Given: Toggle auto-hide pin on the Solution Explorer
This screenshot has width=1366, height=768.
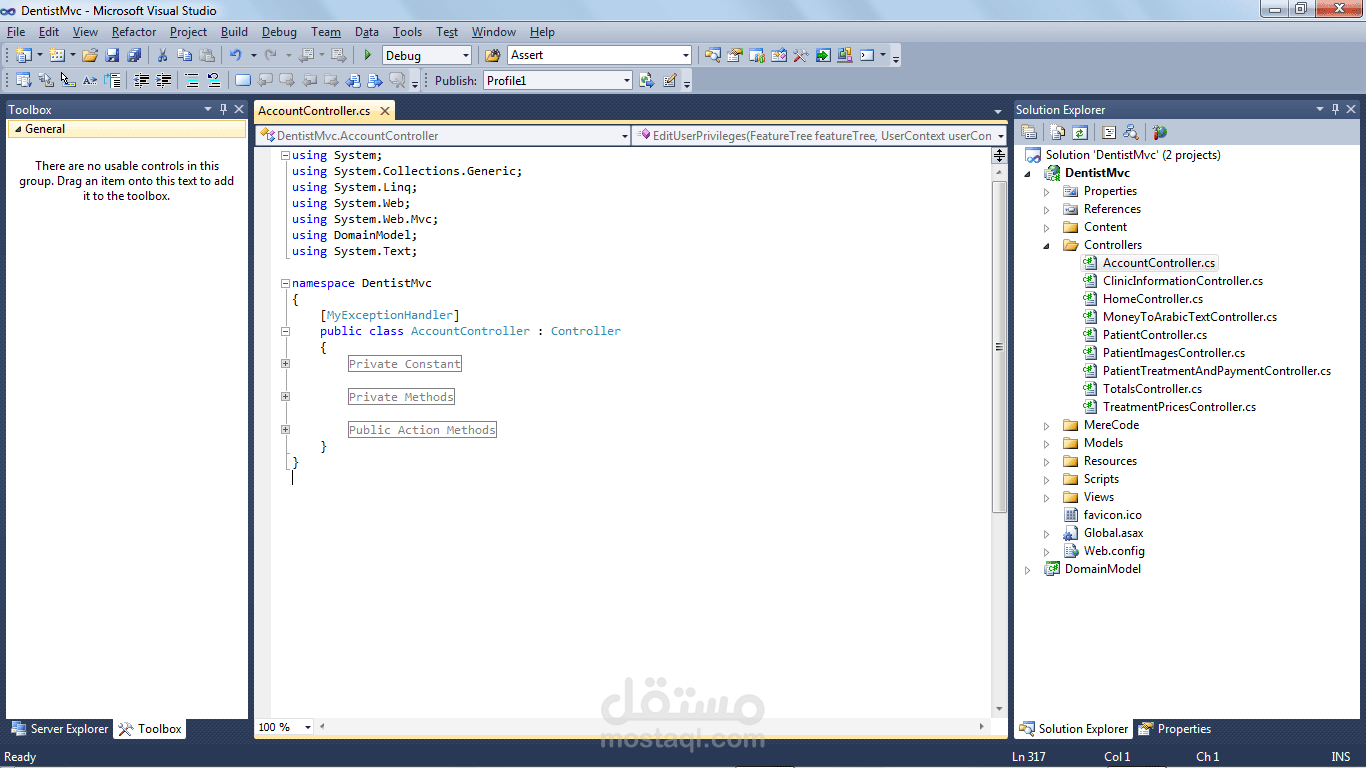Looking at the screenshot, I should (x=1335, y=109).
